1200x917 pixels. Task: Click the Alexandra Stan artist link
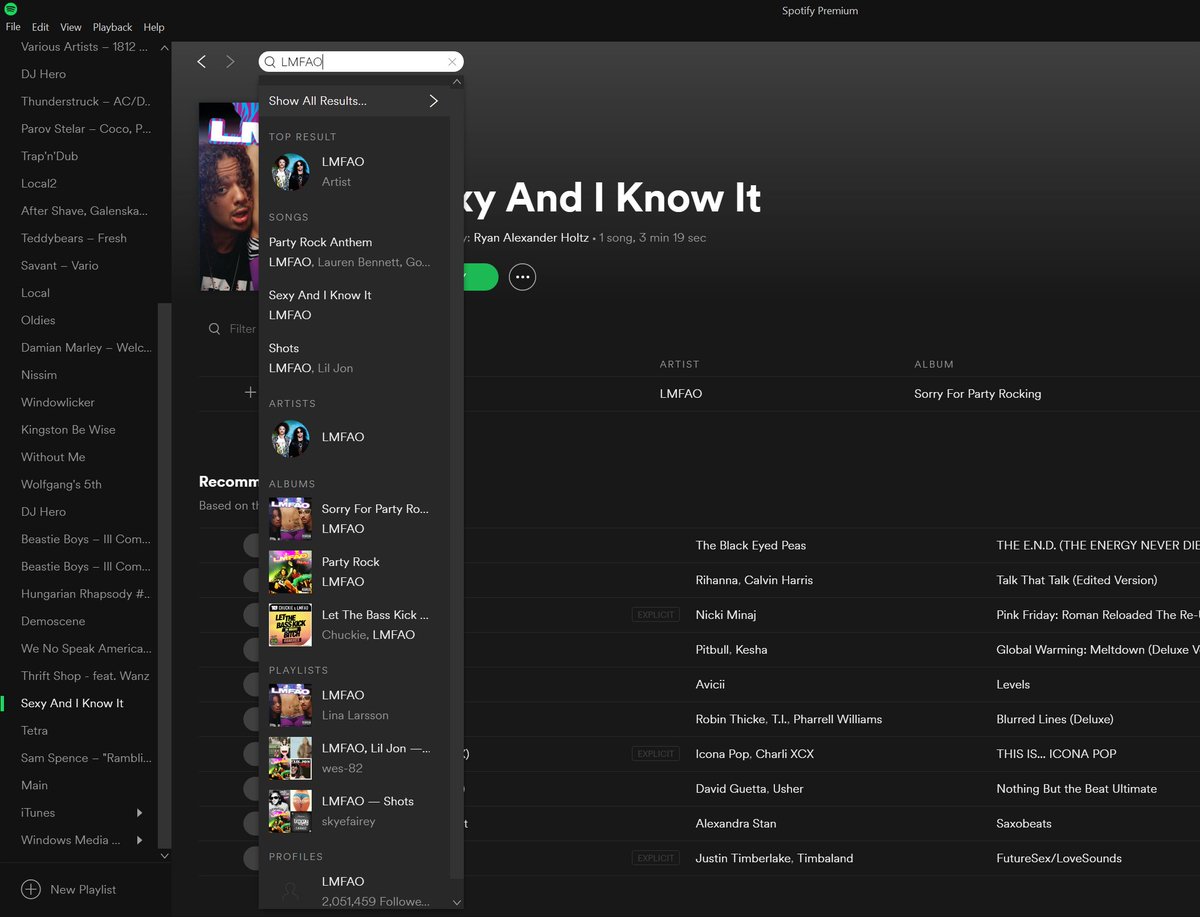pos(736,823)
